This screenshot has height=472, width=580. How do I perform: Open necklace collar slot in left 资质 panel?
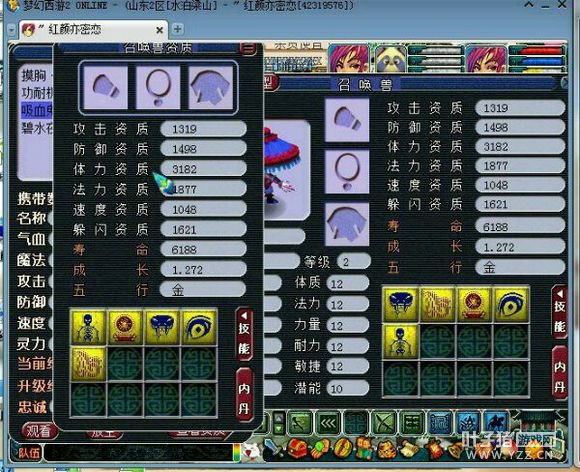click(x=158, y=88)
